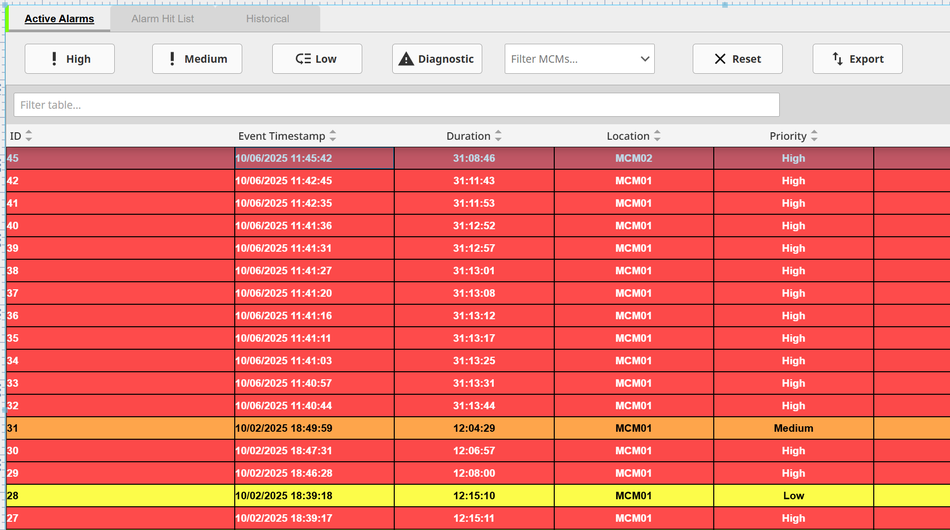This screenshot has width=950, height=530.
Task: Sort by ID column arrows
Action: coord(29,136)
